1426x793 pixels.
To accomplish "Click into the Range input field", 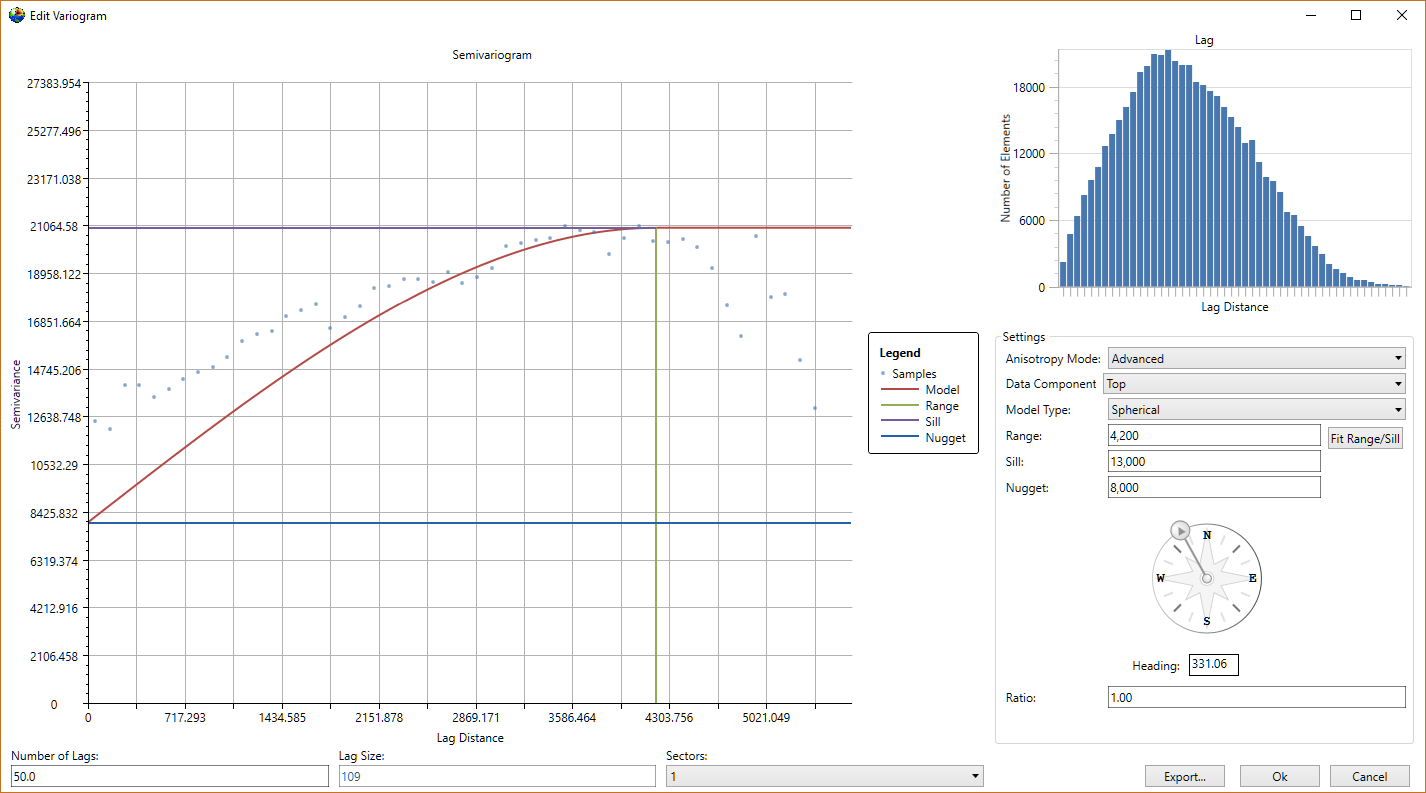I will point(1214,436).
